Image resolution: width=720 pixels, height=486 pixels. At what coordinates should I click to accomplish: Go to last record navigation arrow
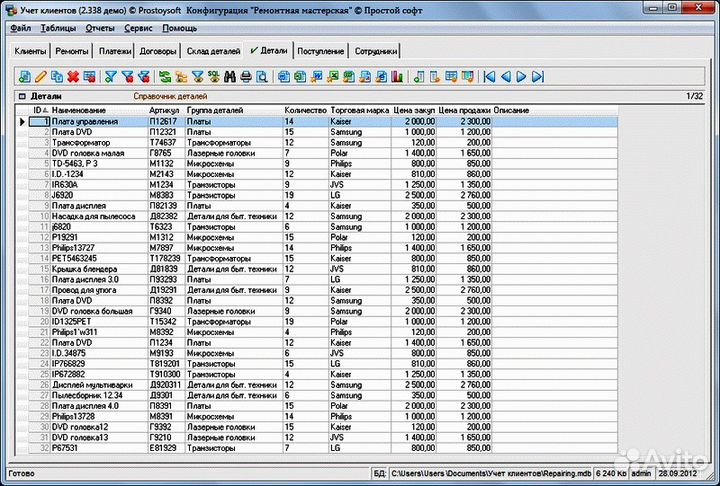(538, 76)
